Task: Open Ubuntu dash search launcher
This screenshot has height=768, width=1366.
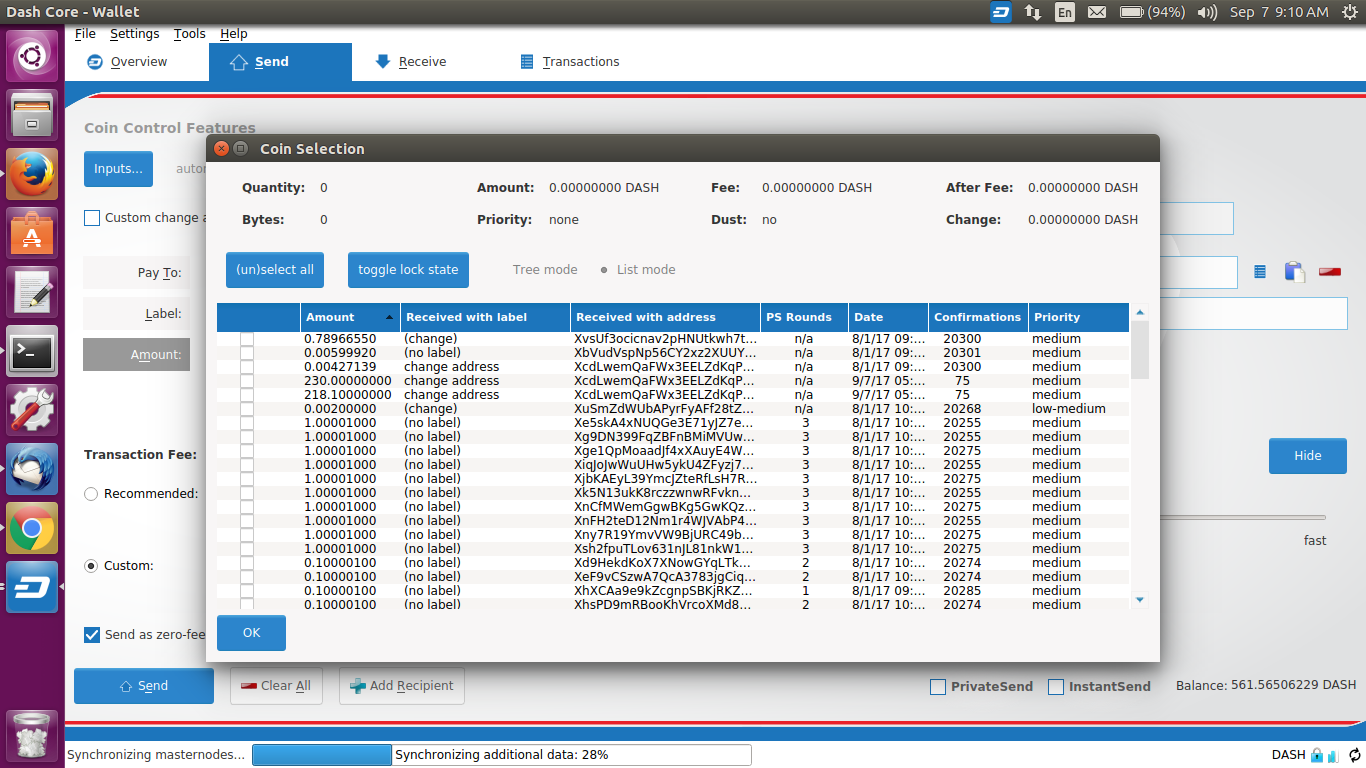Action: point(32,56)
